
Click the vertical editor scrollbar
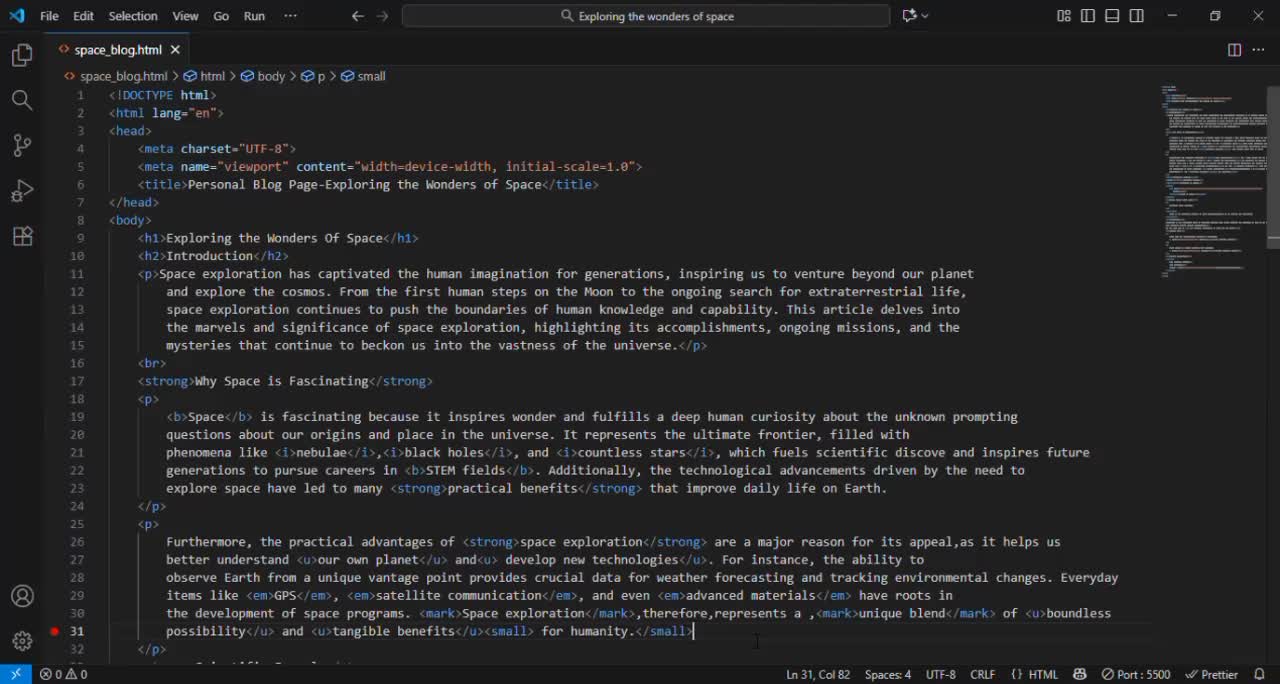click(x=1273, y=166)
